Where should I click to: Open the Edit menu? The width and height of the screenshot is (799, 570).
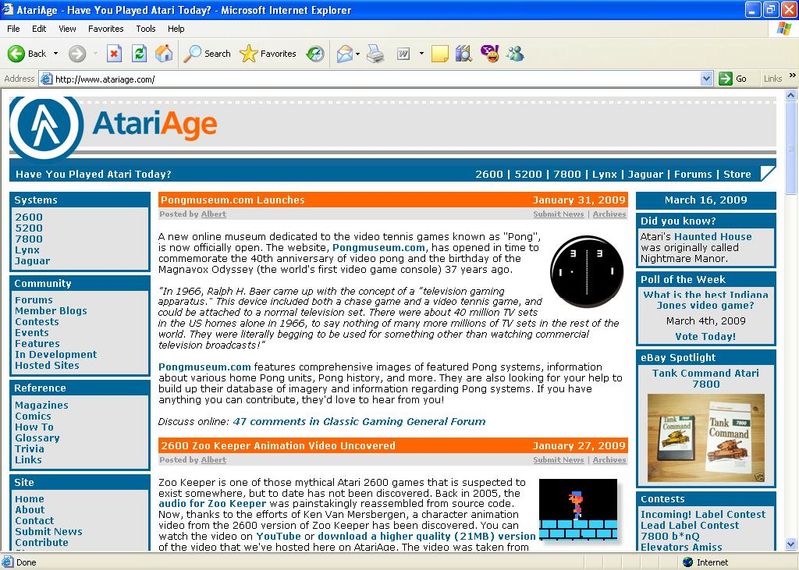(39, 29)
